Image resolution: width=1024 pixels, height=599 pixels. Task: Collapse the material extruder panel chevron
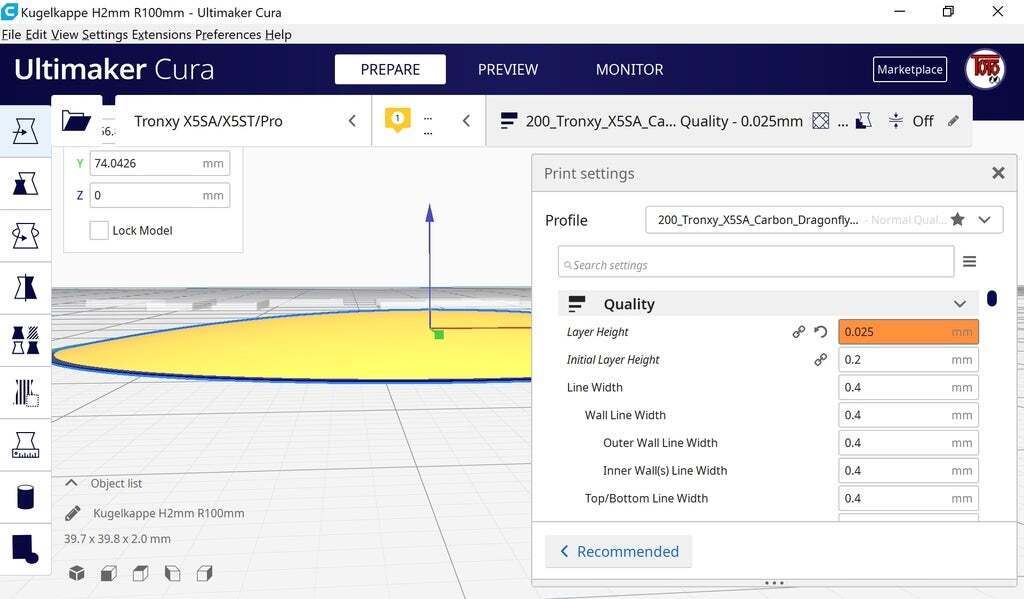[x=466, y=121]
